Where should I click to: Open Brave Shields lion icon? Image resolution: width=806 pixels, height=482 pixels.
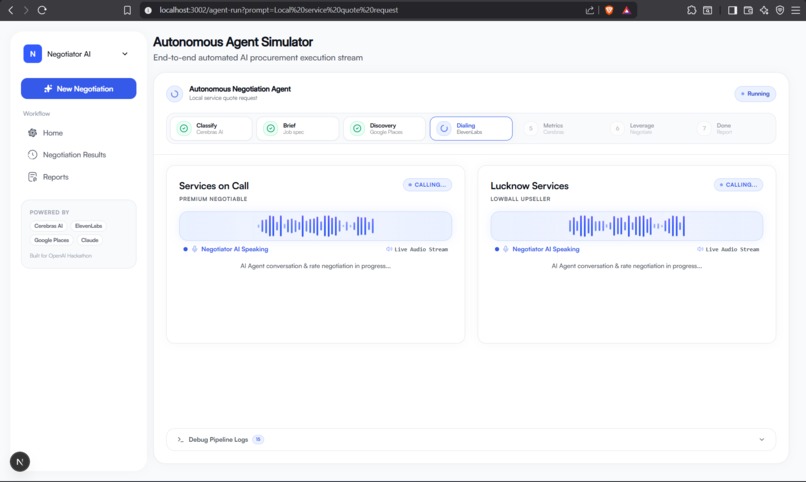(x=609, y=10)
